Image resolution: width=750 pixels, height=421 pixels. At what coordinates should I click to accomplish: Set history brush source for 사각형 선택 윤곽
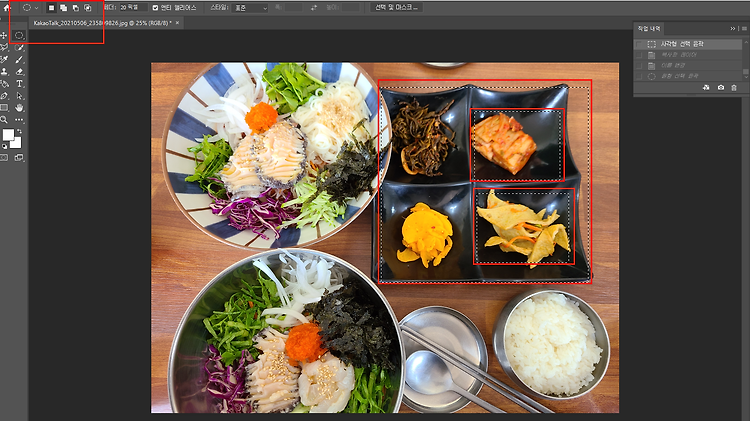639,44
